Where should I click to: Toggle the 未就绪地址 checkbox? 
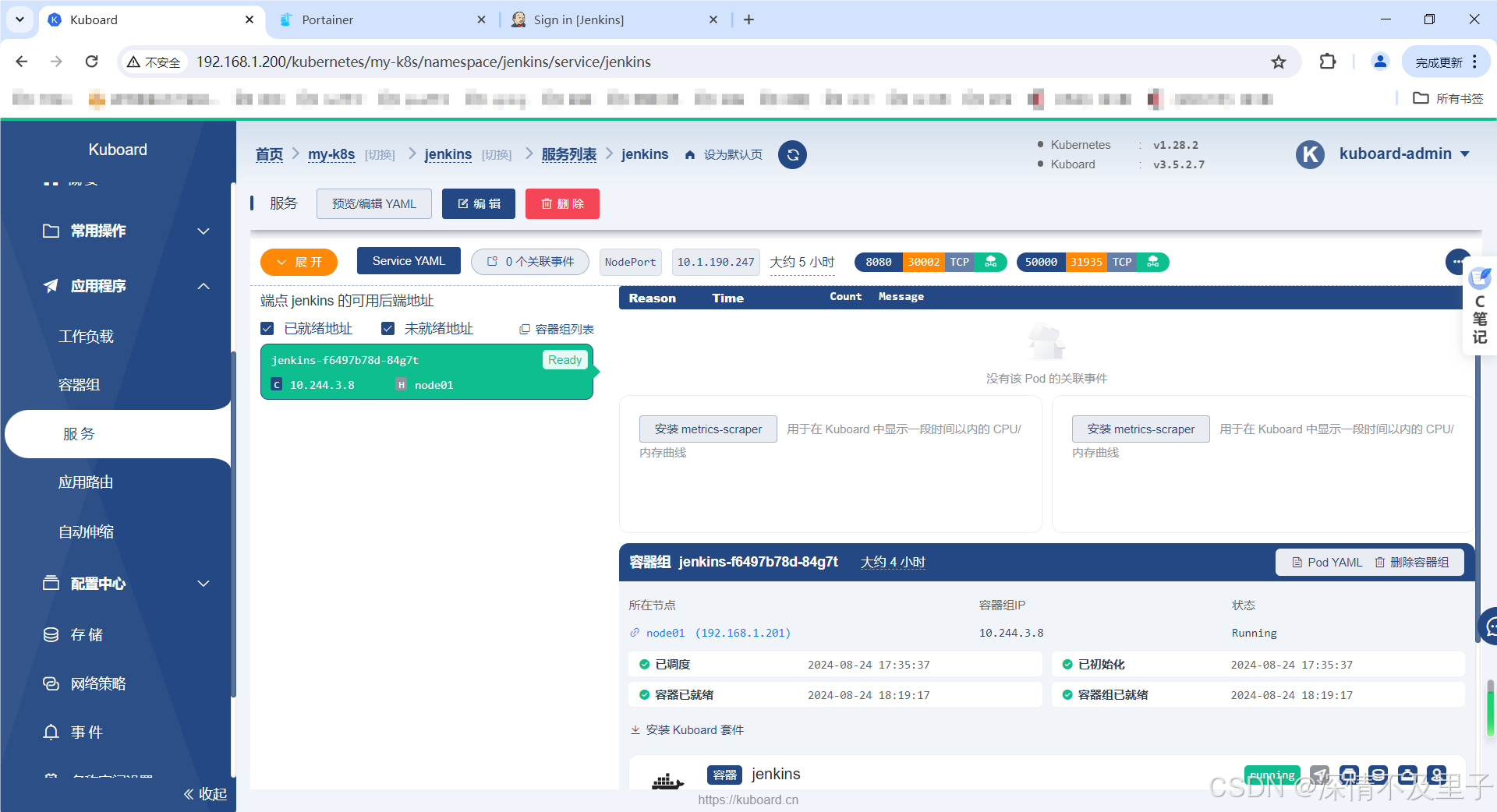[388, 329]
